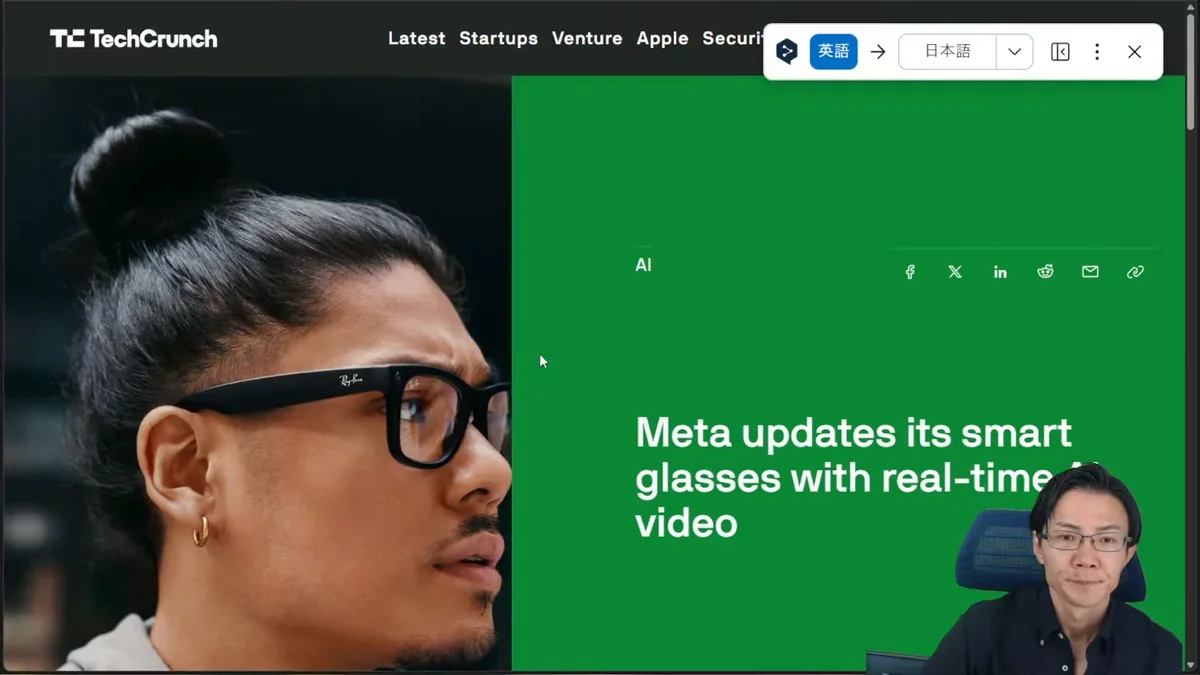This screenshot has width=1200, height=675.
Task: Click the translator extension logo icon
Action: (787, 52)
